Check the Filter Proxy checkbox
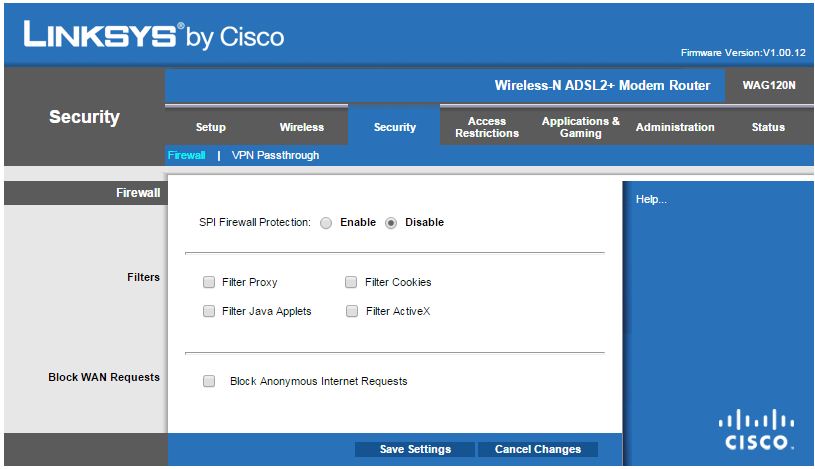 [x=209, y=283]
